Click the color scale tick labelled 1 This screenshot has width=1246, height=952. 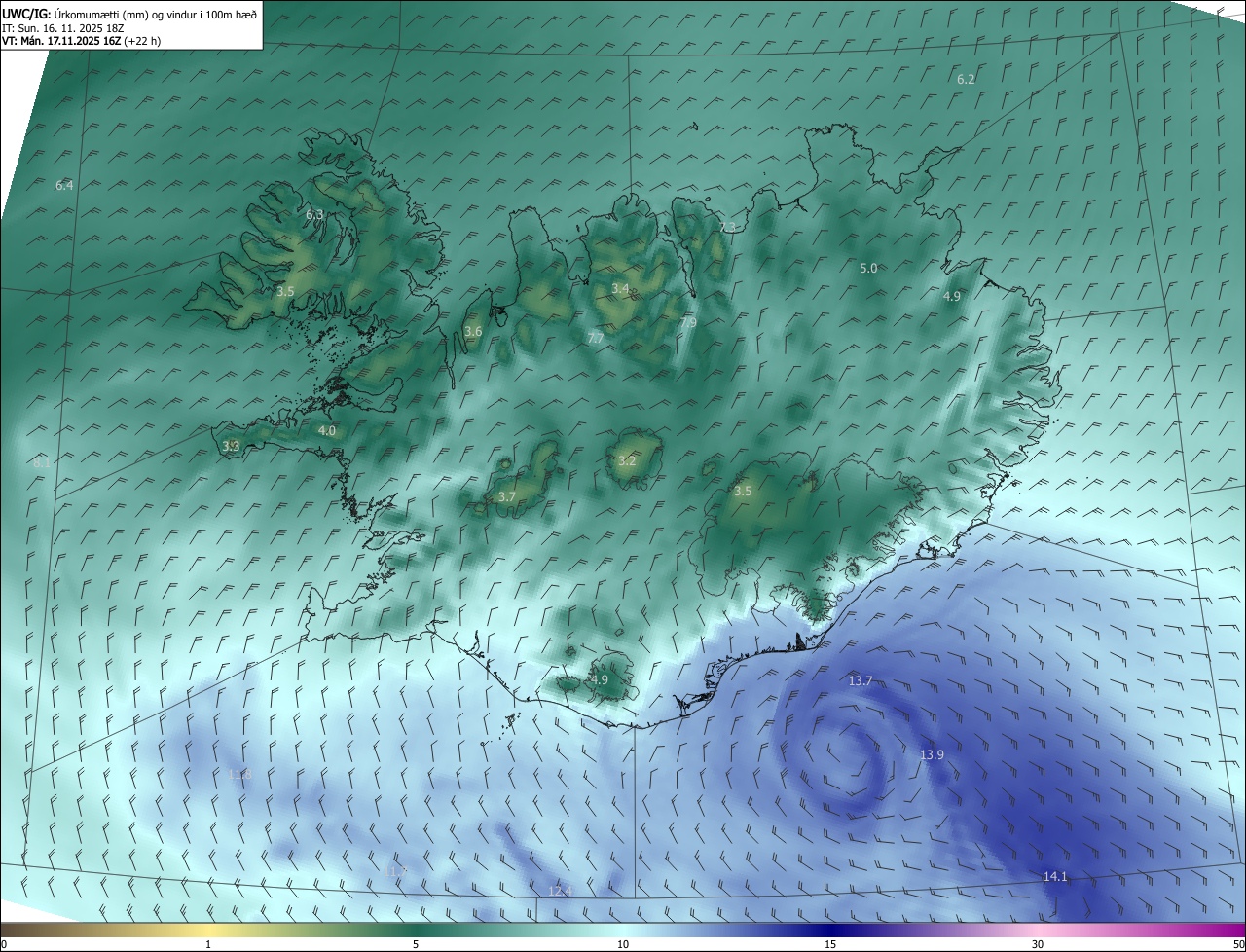coord(208,945)
